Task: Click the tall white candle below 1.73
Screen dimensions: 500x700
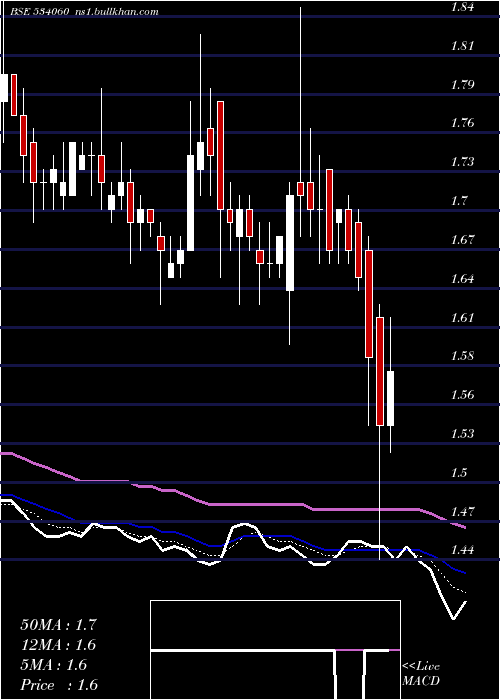Action: click(x=191, y=203)
